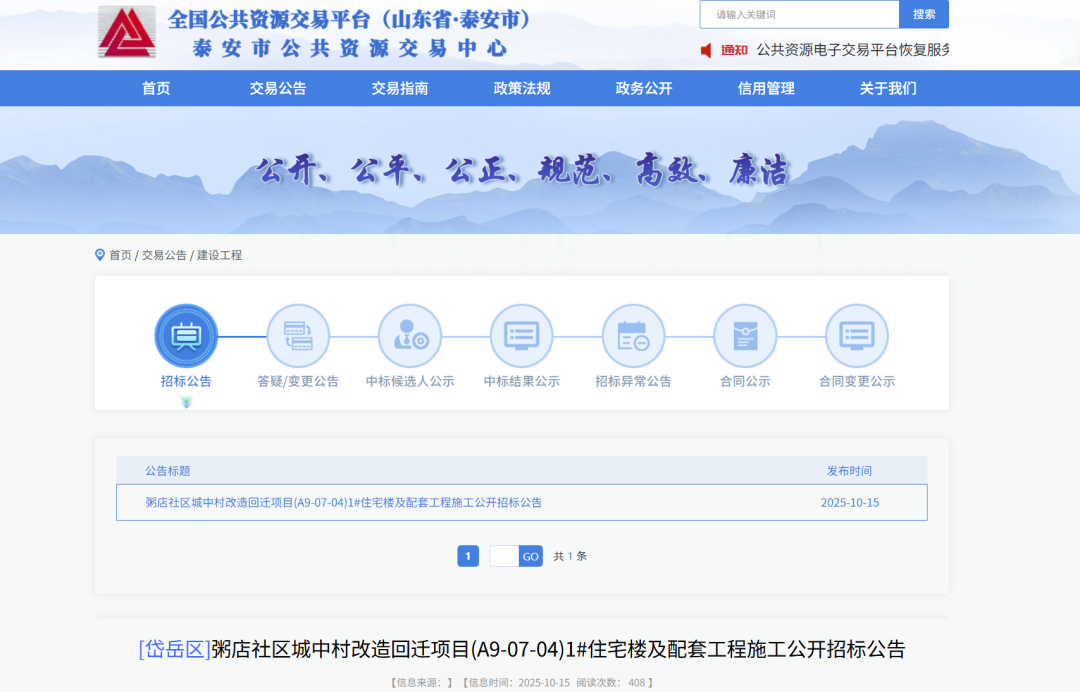
Task: Open the 答疑/变更公告 icon
Action: [298, 336]
